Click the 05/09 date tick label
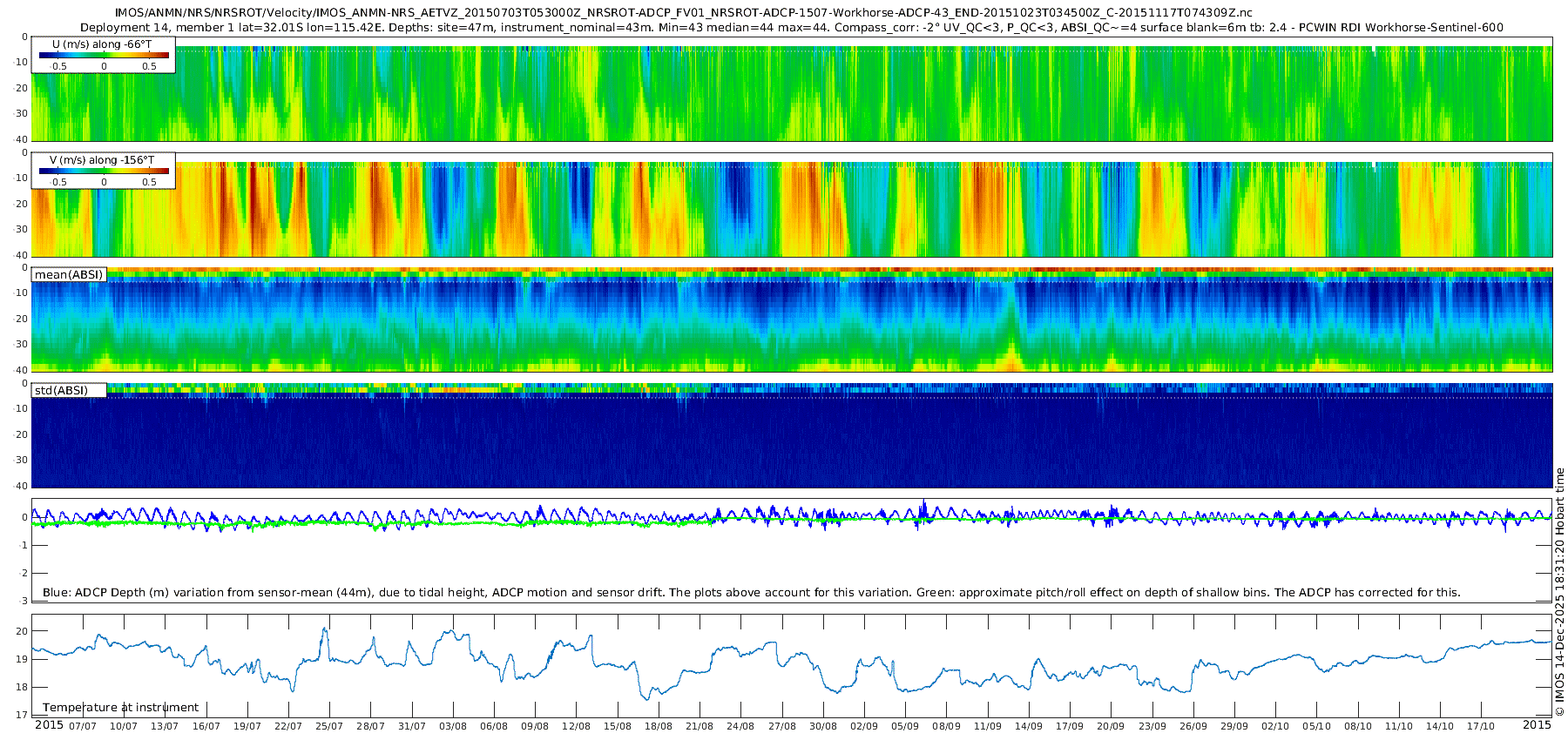 [x=905, y=726]
